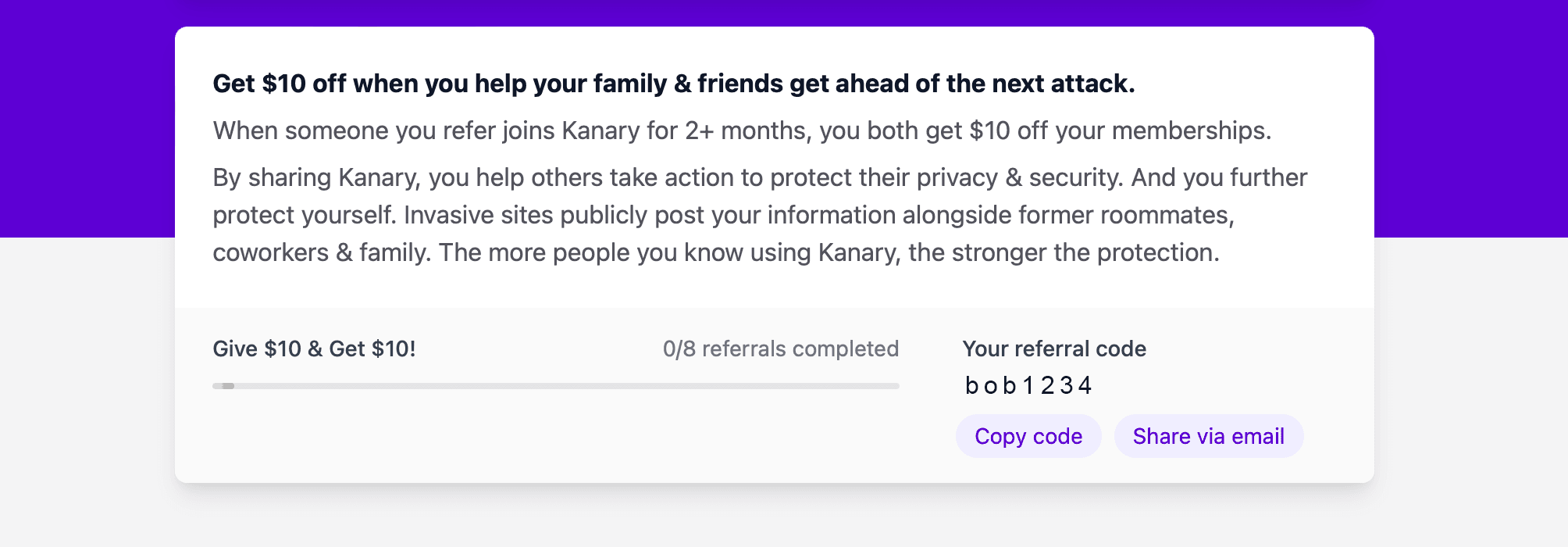Click "$10 off your memberships" phrase
The width and height of the screenshot is (1568, 547).
pyautogui.click(x=1119, y=130)
